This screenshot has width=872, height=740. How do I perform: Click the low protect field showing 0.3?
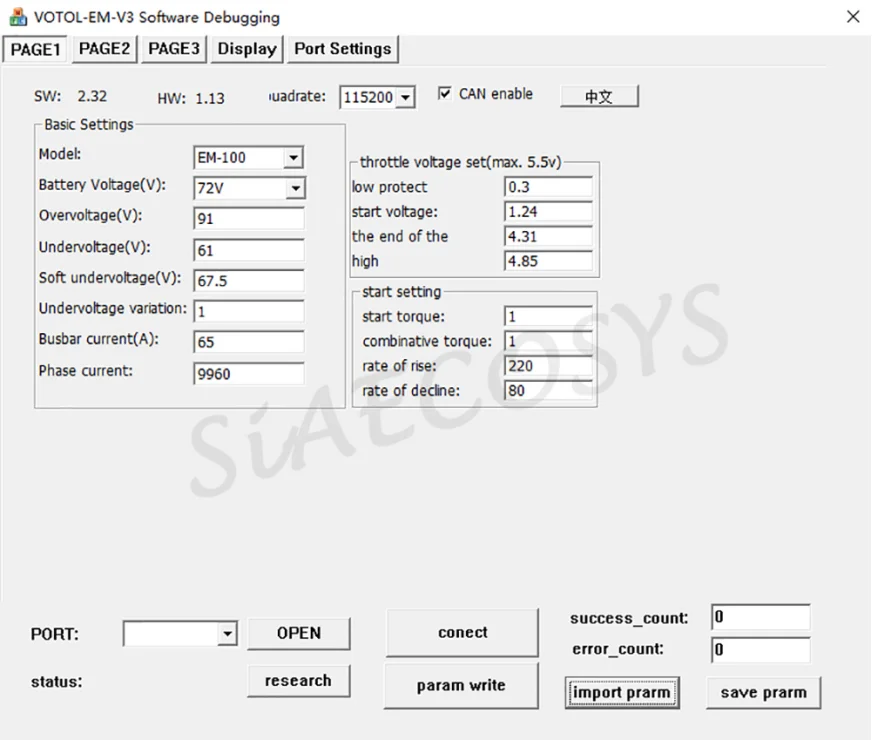pyautogui.click(x=548, y=187)
